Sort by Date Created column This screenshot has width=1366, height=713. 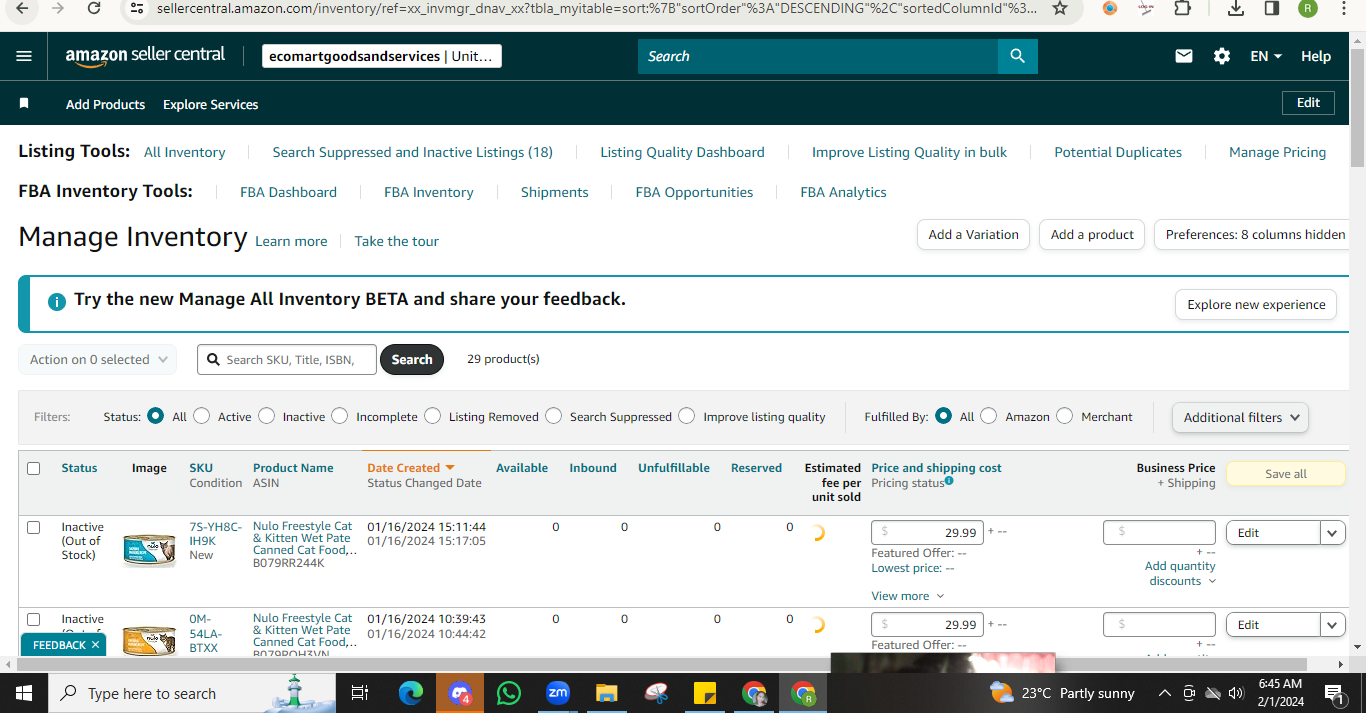[x=411, y=468]
